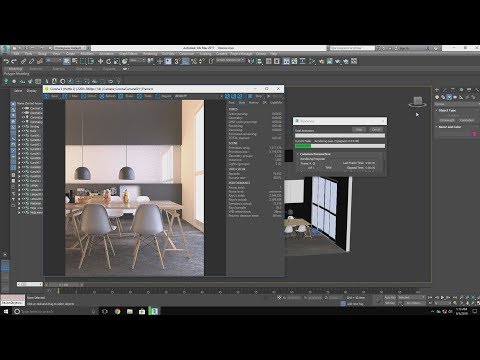Open the reference coordinate system dropdown
The width and height of the screenshot is (480, 360).
tap(137, 61)
